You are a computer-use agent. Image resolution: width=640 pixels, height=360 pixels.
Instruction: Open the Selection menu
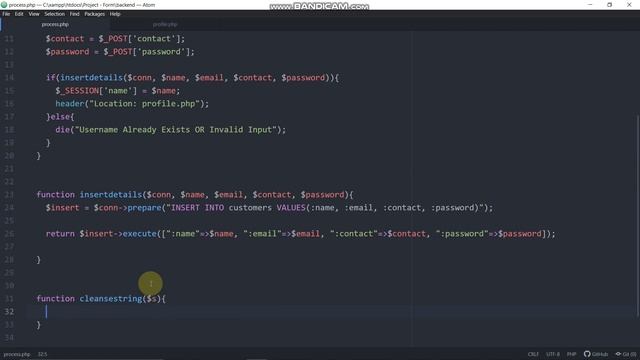tap(55, 14)
